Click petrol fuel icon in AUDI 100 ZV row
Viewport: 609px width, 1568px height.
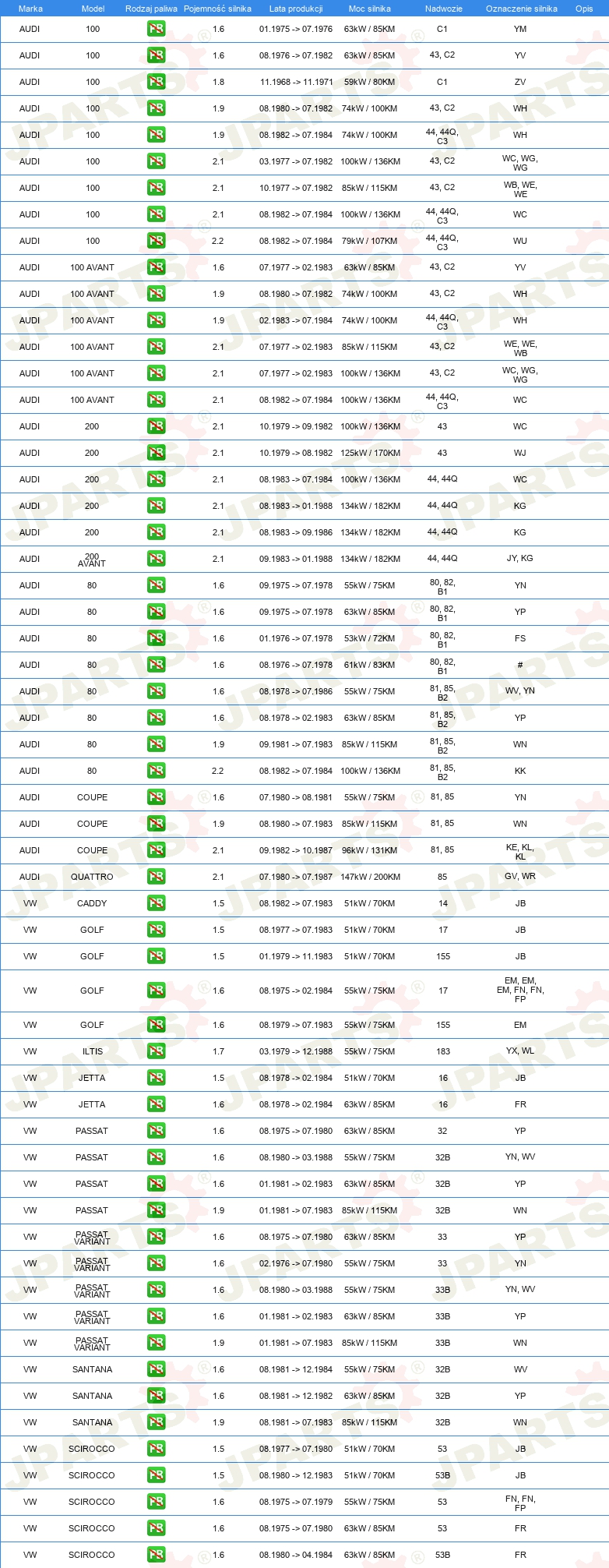156,82
